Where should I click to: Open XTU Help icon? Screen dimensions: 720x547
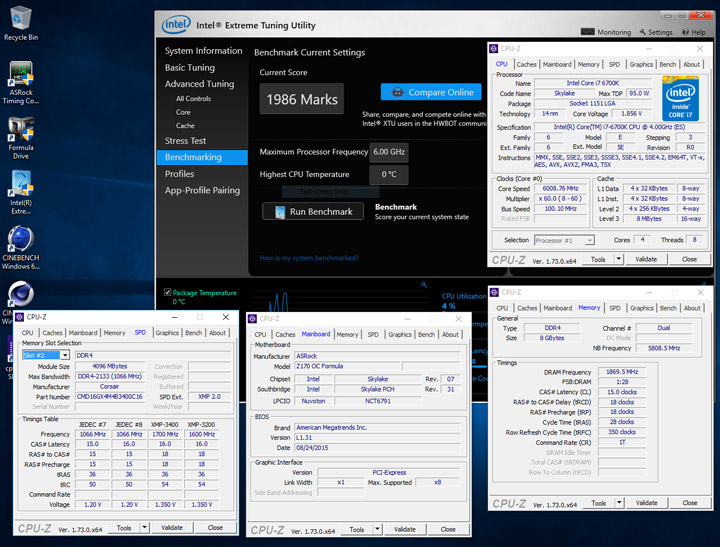pos(685,32)
